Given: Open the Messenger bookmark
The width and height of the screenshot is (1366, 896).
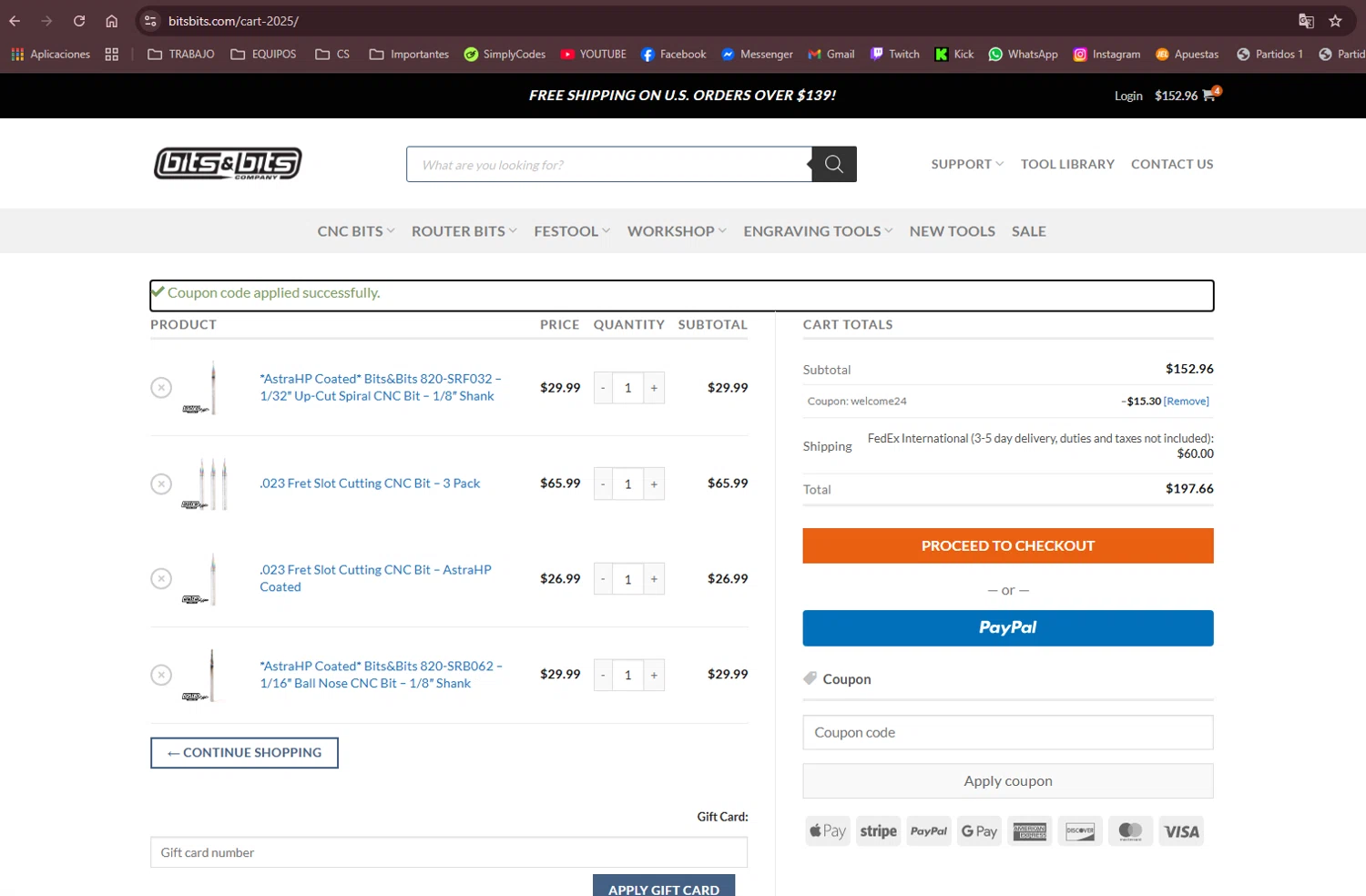Looking at the screenshot, I should pyautogui.click(x=757, y=55).
